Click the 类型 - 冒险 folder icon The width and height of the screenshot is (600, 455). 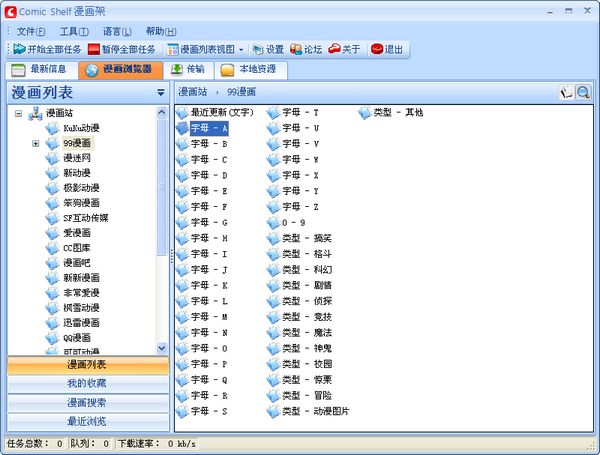point(274,396)
